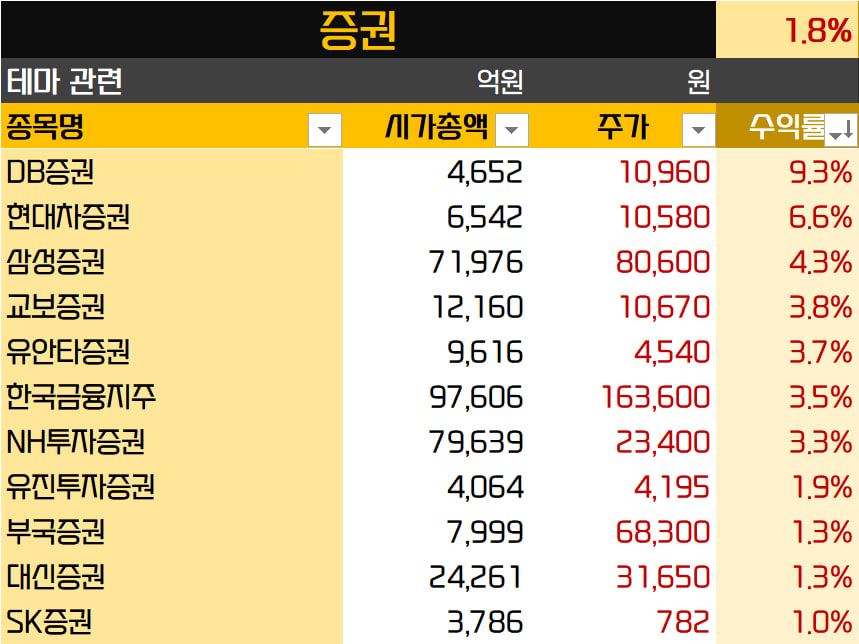
Task: Click stock price 31,650
Action: pos(663,577)
